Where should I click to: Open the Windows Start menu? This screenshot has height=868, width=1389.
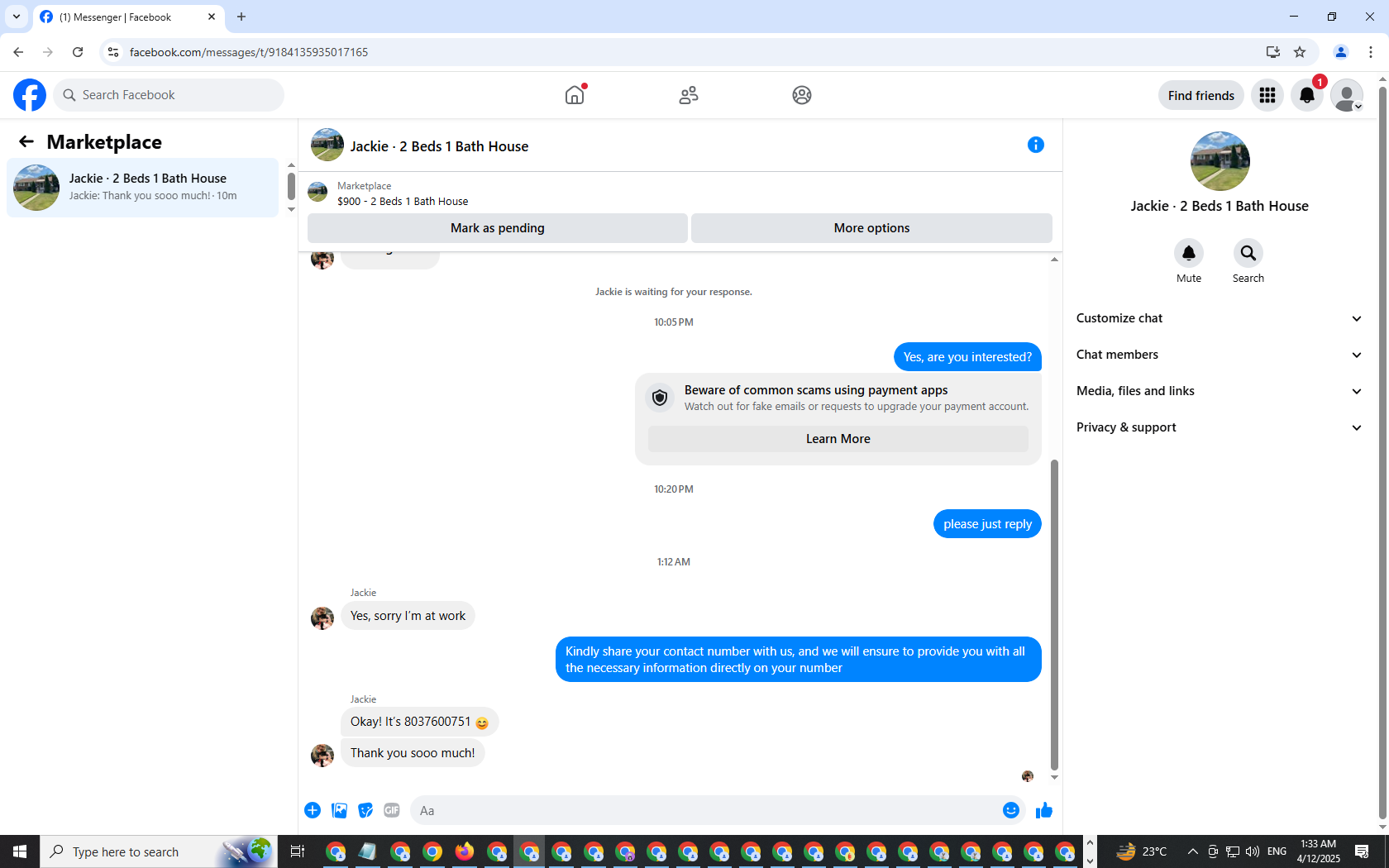pos(20,851)
